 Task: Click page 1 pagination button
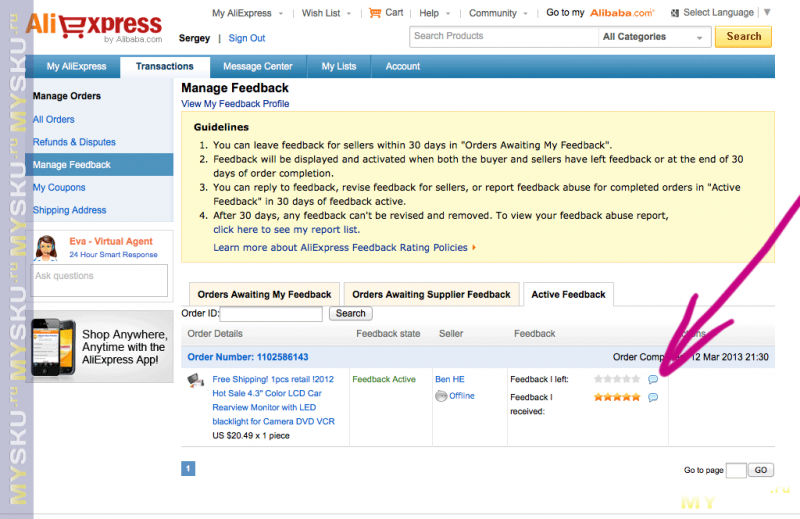click(188, 468)
